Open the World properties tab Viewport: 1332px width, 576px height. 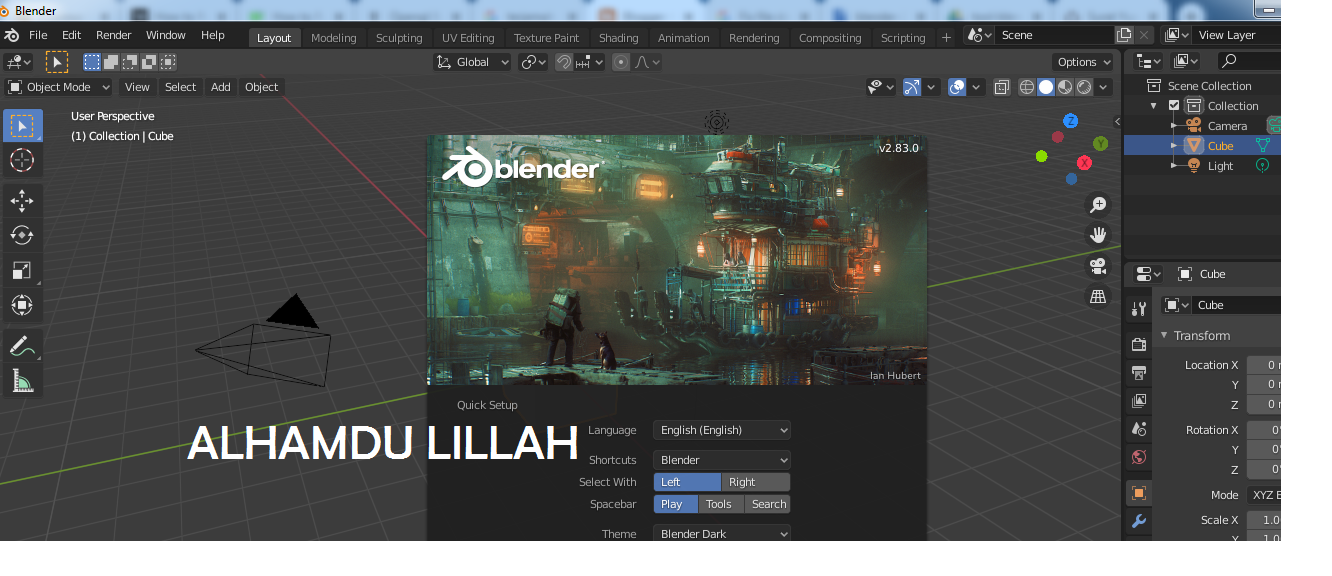point(1138,457)
